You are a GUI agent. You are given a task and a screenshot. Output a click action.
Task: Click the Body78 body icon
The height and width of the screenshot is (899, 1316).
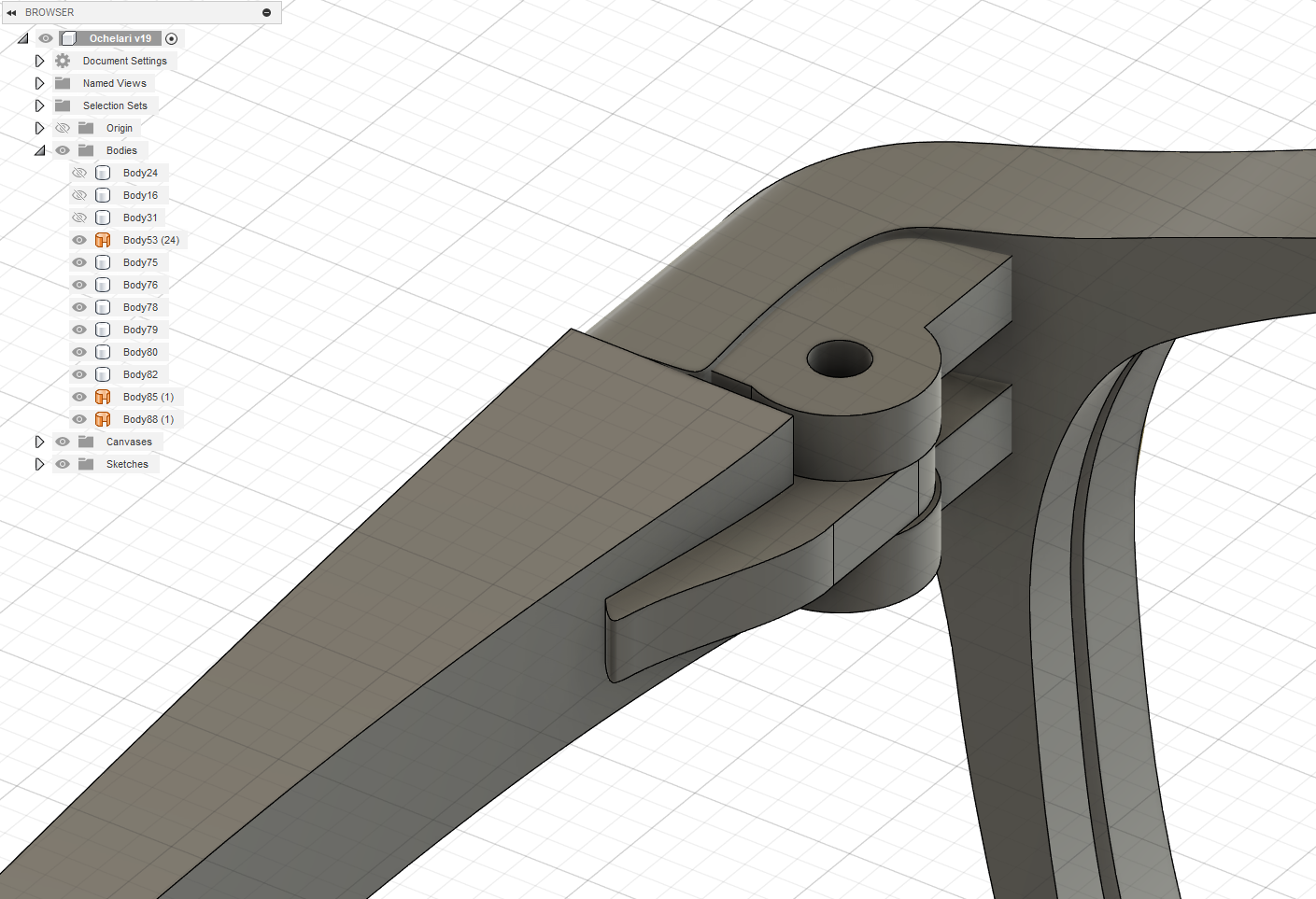pos(103,307)
